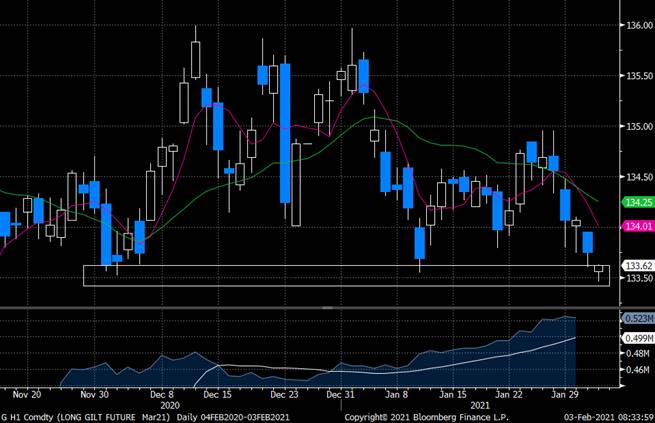Click the 0.48M axis label
This screenshot has width=655, height=423.
click(637, 354)
